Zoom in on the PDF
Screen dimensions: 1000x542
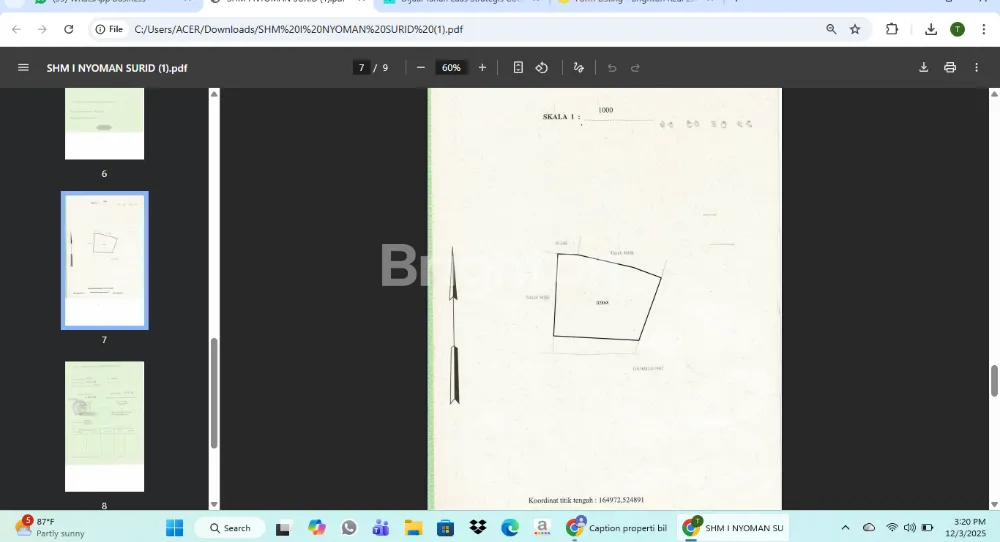pyautogui.click(x=482, y=68)
